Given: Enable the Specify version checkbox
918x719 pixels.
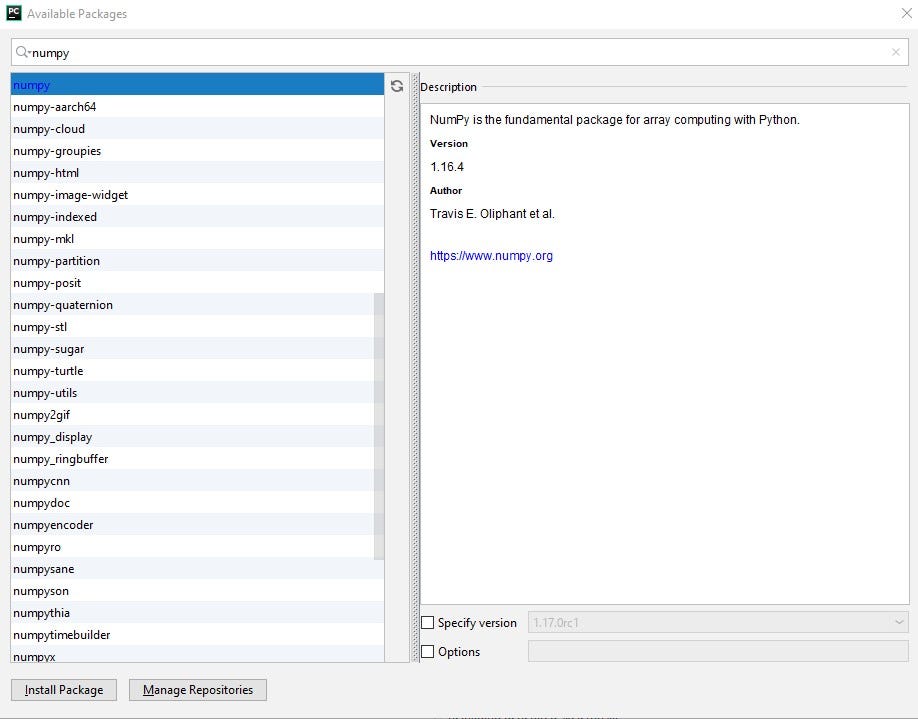Looking at the screenshot, I should (428, 622).
